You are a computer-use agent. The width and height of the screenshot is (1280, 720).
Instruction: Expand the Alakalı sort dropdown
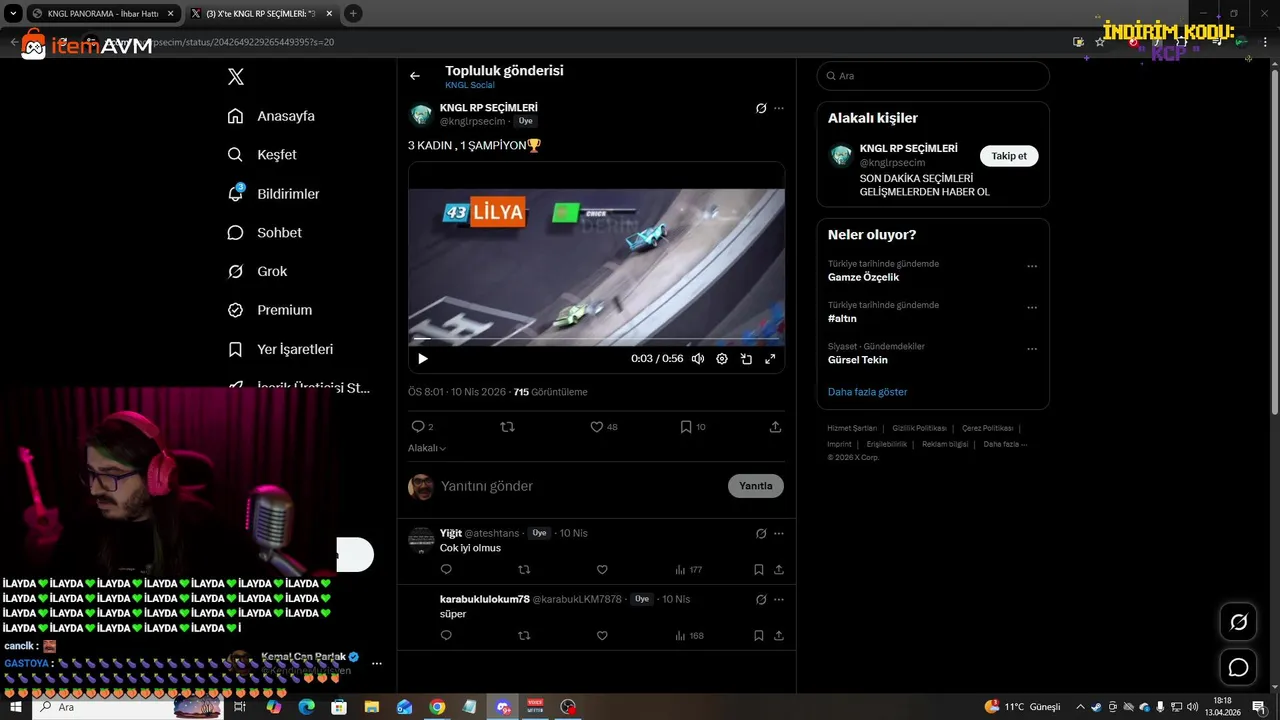point(427,448)
